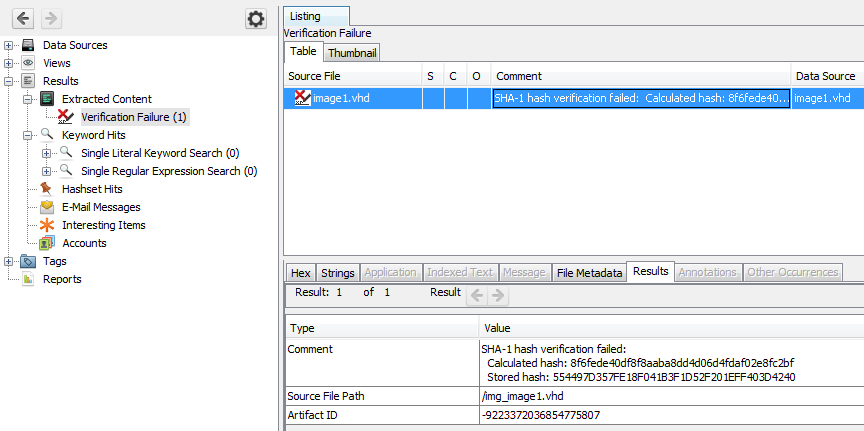Click the Accounts icon in tree
The width and height of the screenshot is (864, 431).
tap(47, 243)
